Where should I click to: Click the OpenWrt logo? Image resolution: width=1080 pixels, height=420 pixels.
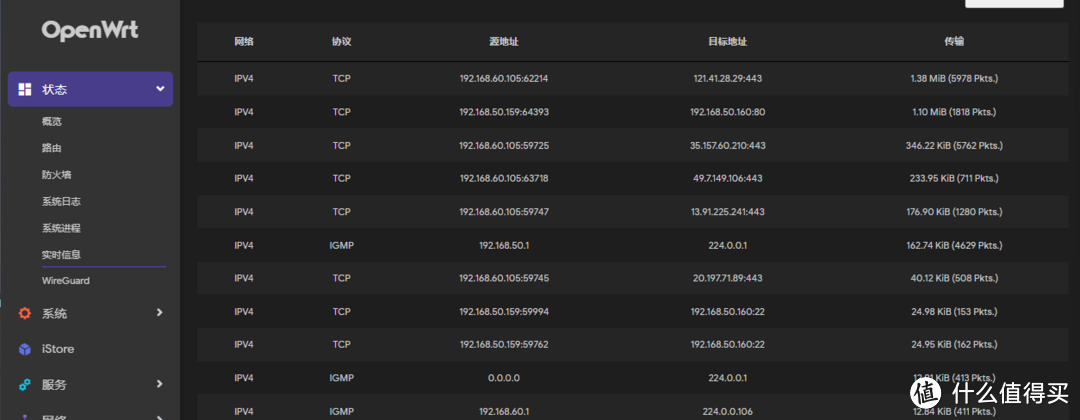point(90,31)
